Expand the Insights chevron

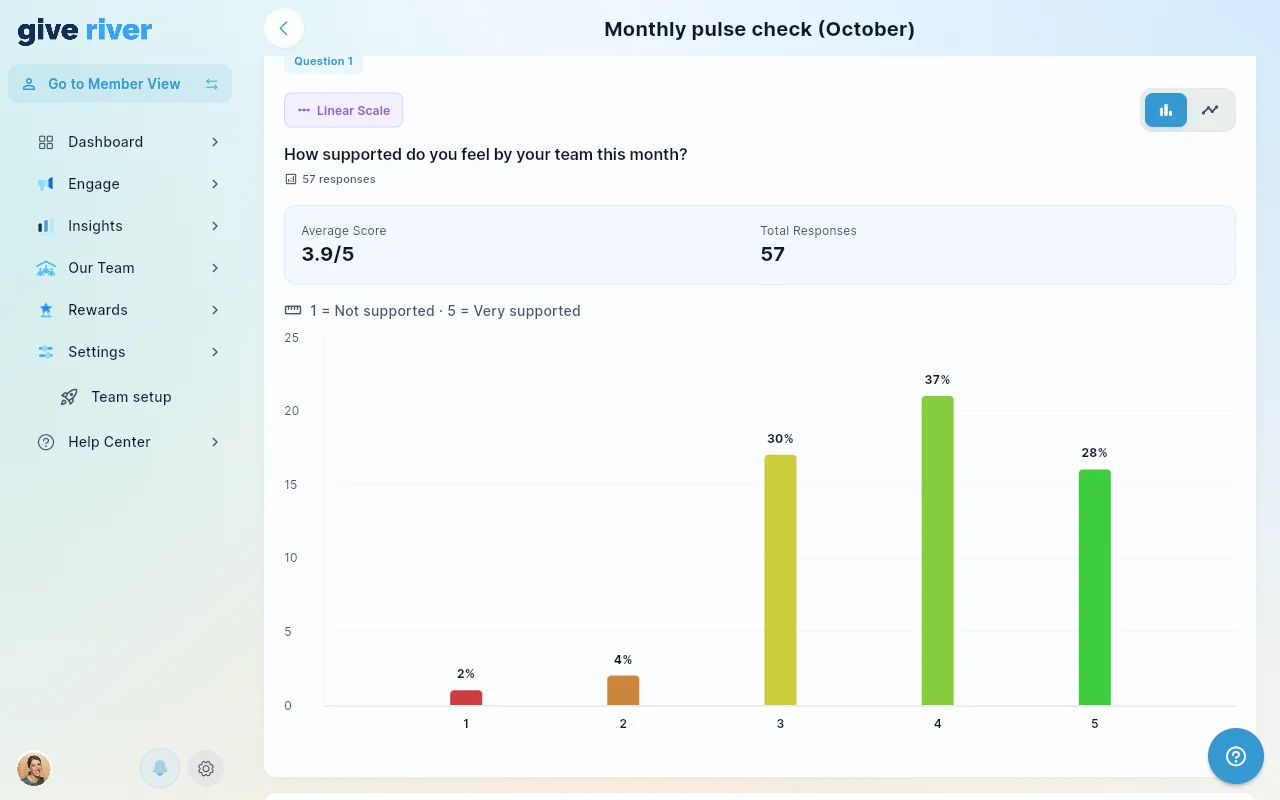click(215, 226)
